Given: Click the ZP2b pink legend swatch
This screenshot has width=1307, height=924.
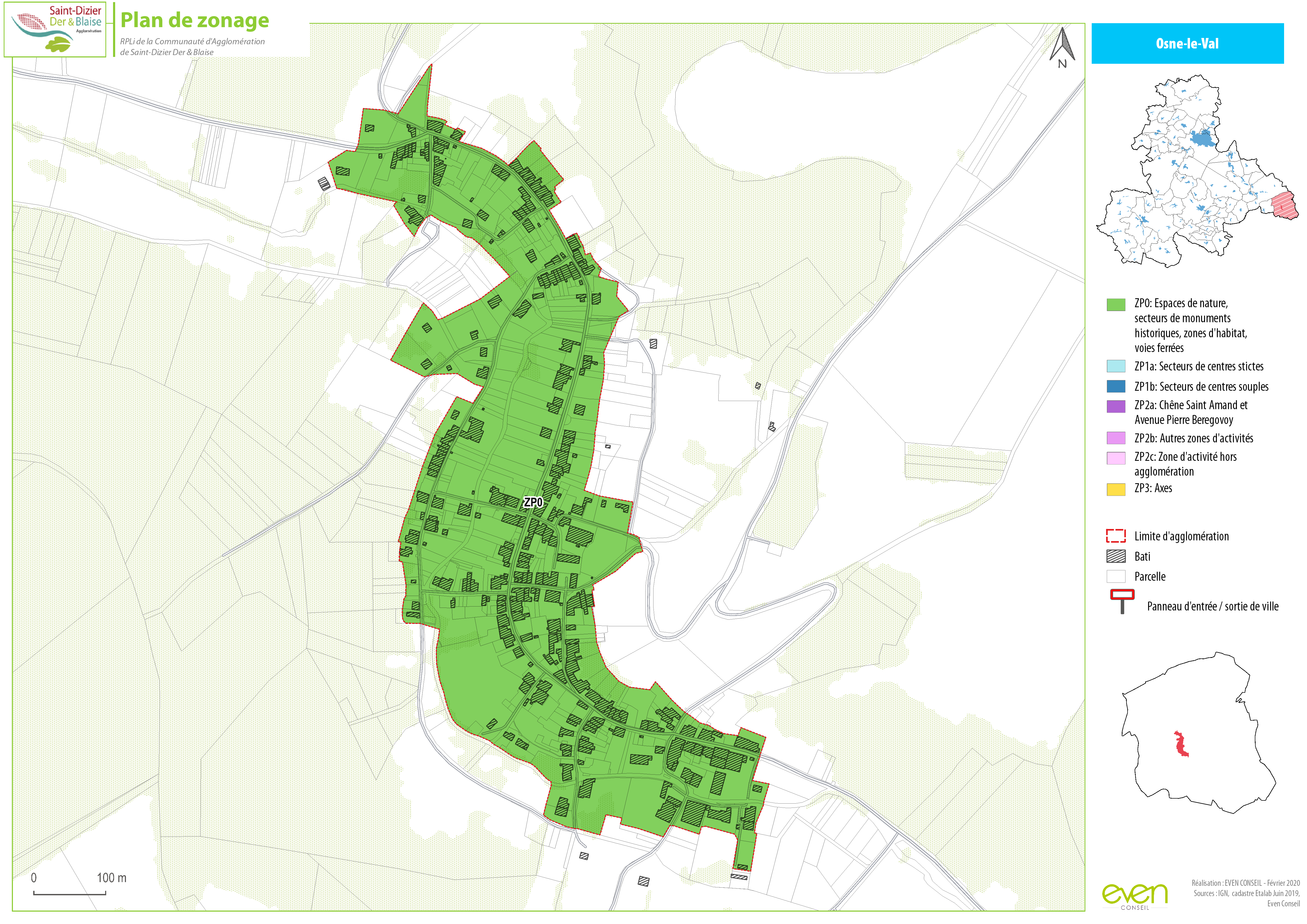Looking at the screenshot, I should [1116, 438].
